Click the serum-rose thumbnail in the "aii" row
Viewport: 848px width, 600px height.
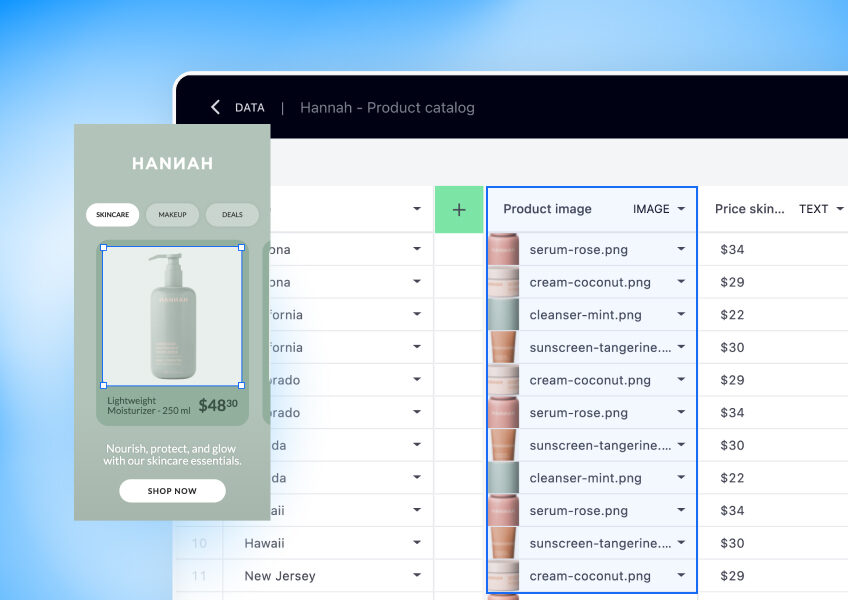coord(504,510)
